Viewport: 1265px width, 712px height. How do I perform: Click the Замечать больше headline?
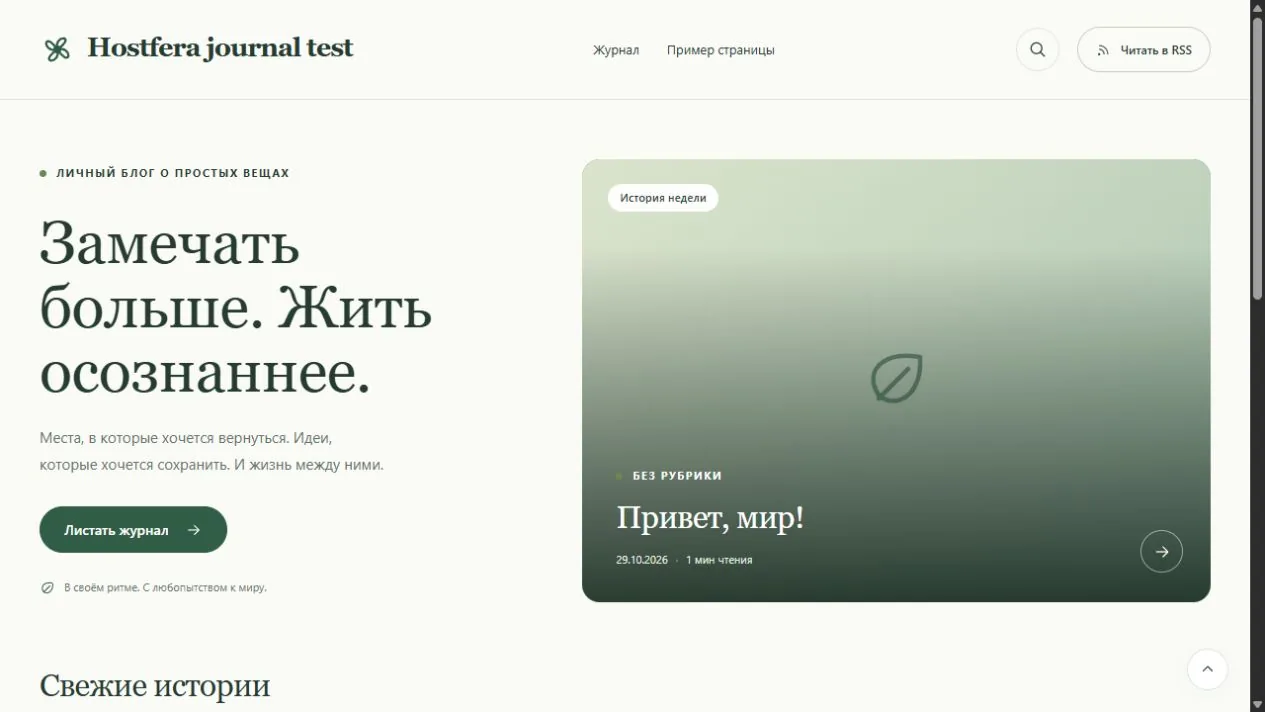pyautogui.click(x=236, y=308)
